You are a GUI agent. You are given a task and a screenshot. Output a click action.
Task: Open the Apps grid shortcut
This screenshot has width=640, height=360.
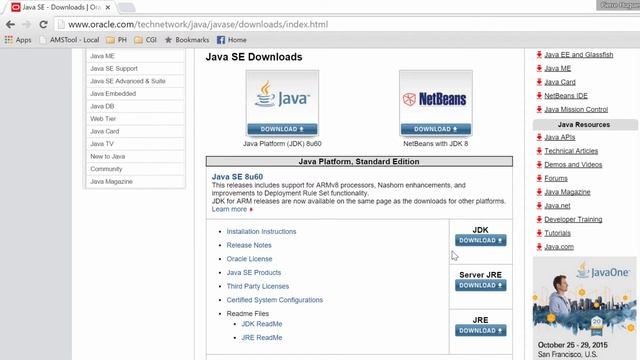pos(18,40)
